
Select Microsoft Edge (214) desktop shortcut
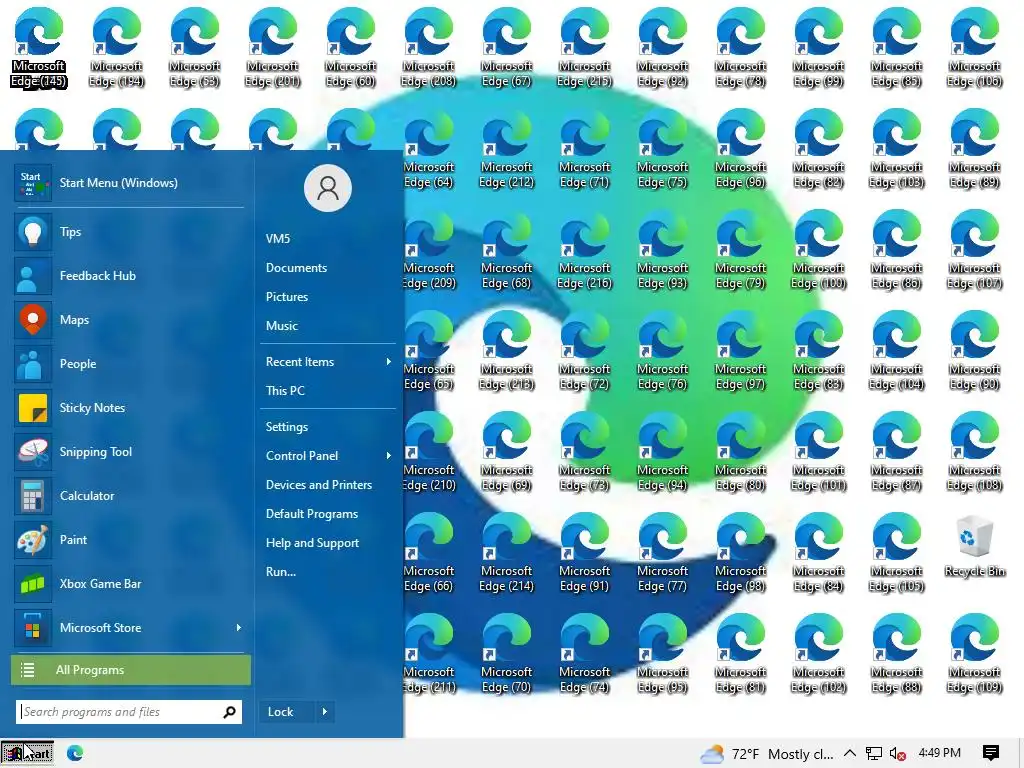click(506, 552)
